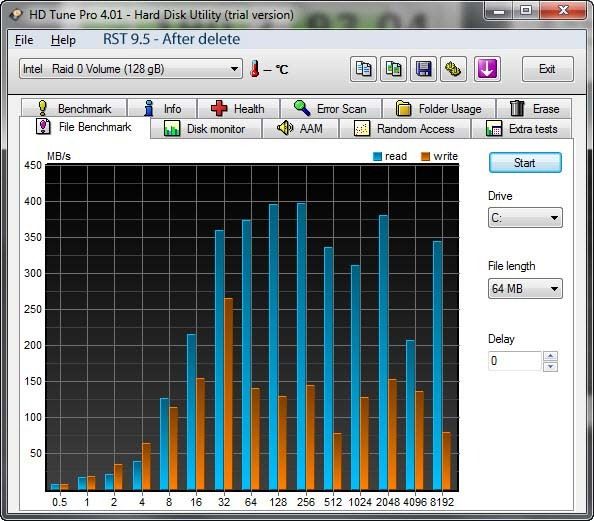Open the Help menu

click(x=63, y=40)
